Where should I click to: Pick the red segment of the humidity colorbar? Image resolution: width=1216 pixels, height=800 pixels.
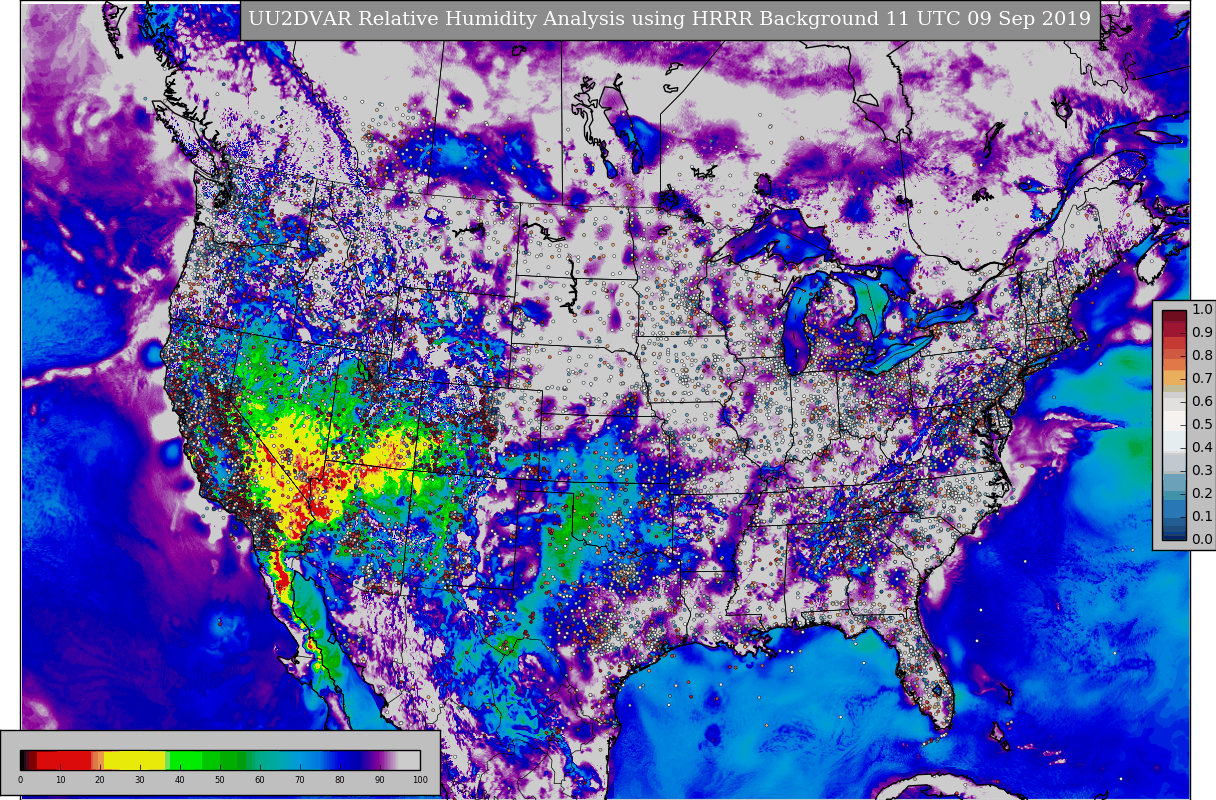click(64, 760)
